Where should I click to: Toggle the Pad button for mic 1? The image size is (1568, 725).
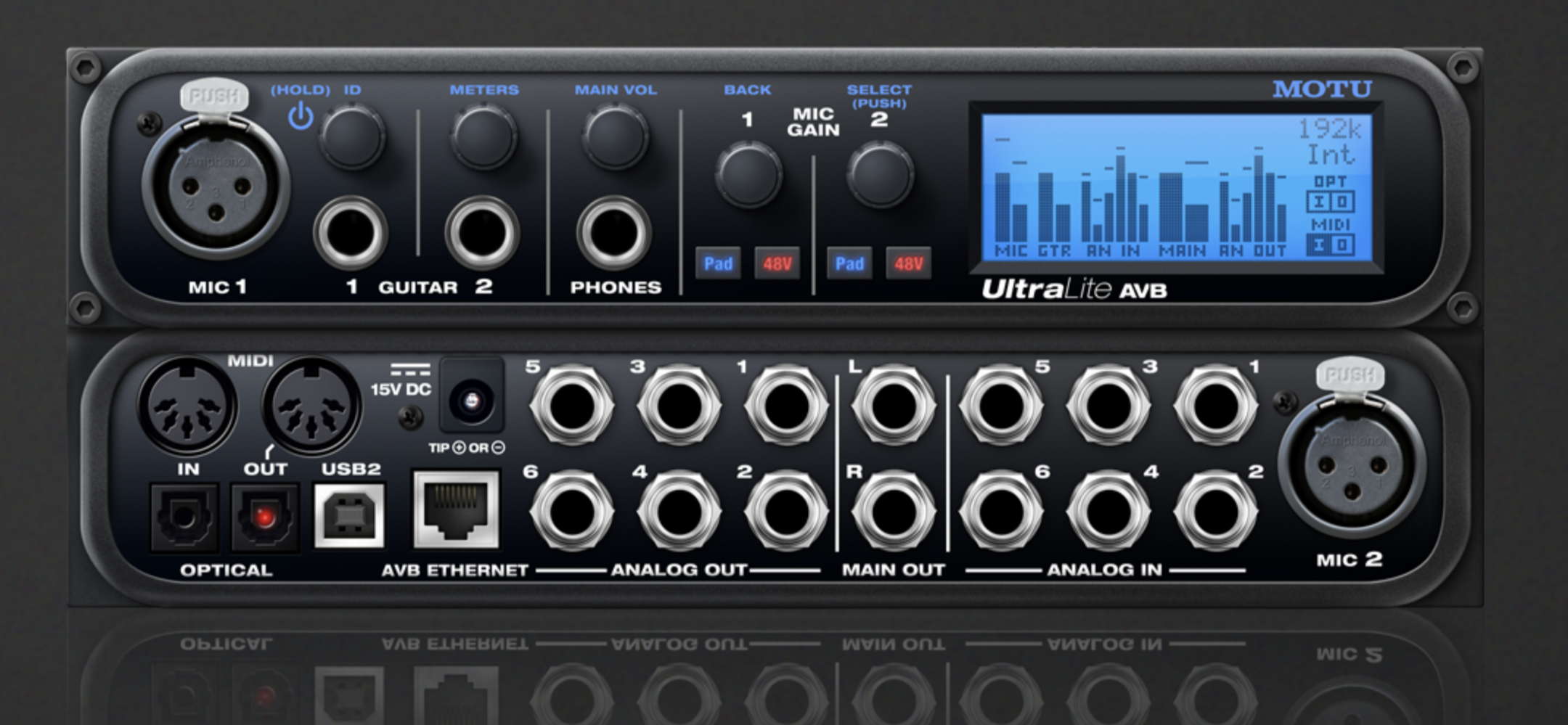click(x=718, y=263)
